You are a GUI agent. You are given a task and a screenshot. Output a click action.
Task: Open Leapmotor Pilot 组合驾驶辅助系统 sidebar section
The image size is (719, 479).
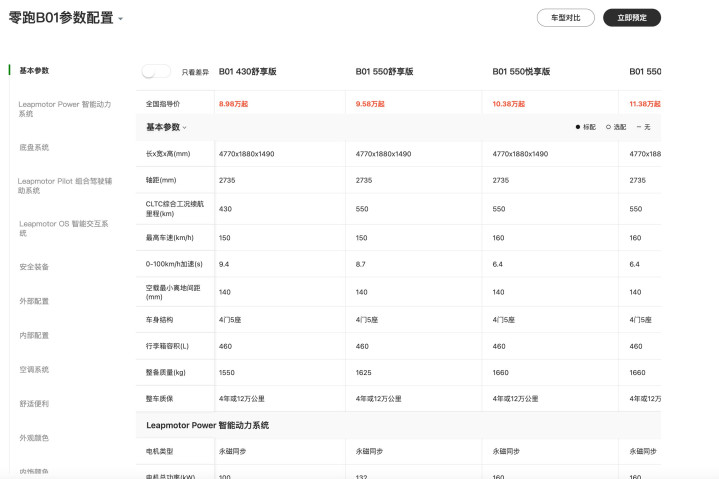pos(64,185)
